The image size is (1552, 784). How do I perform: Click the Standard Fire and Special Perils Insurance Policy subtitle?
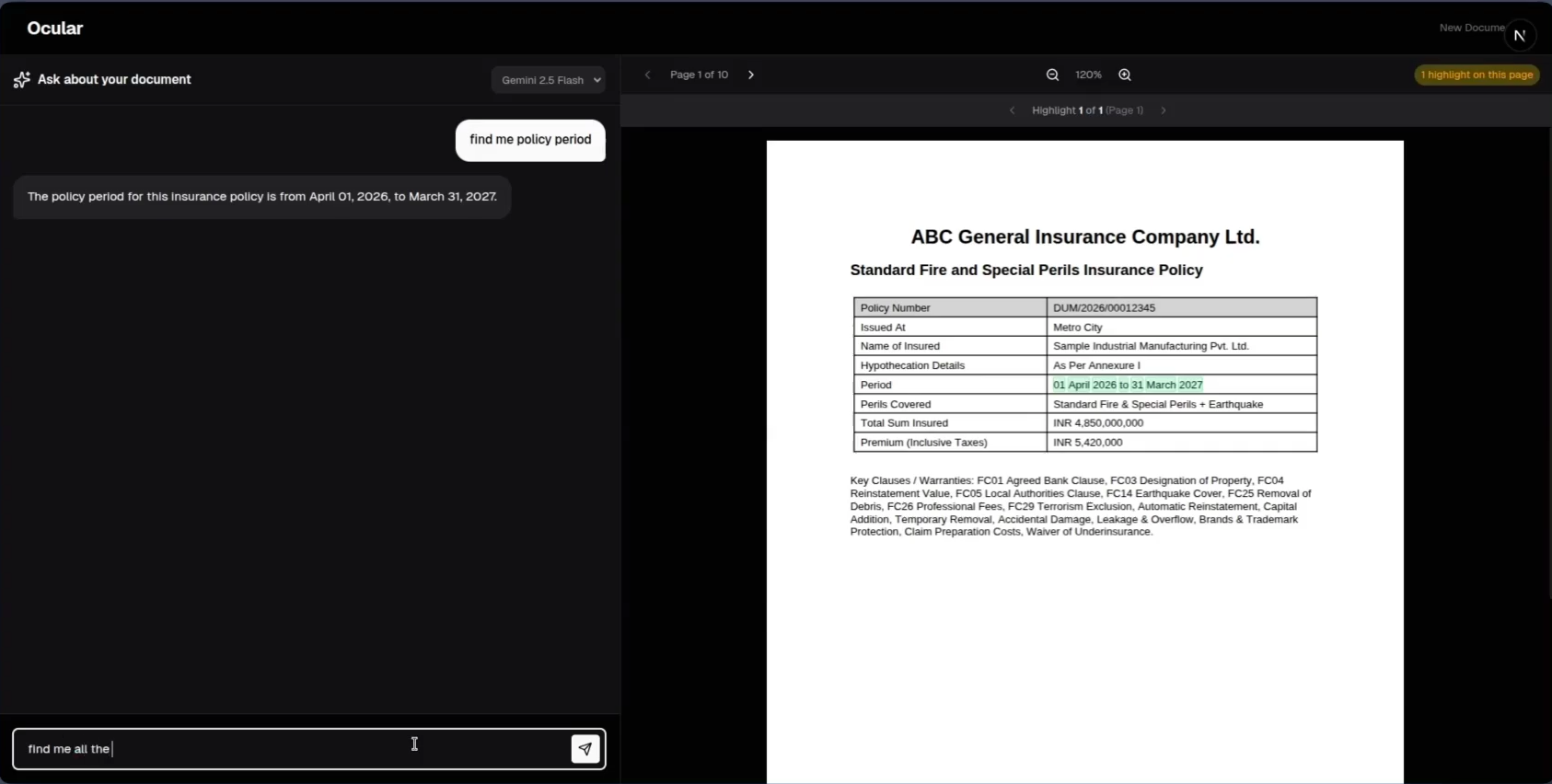pyautogui.click(x=1026, y=270)
